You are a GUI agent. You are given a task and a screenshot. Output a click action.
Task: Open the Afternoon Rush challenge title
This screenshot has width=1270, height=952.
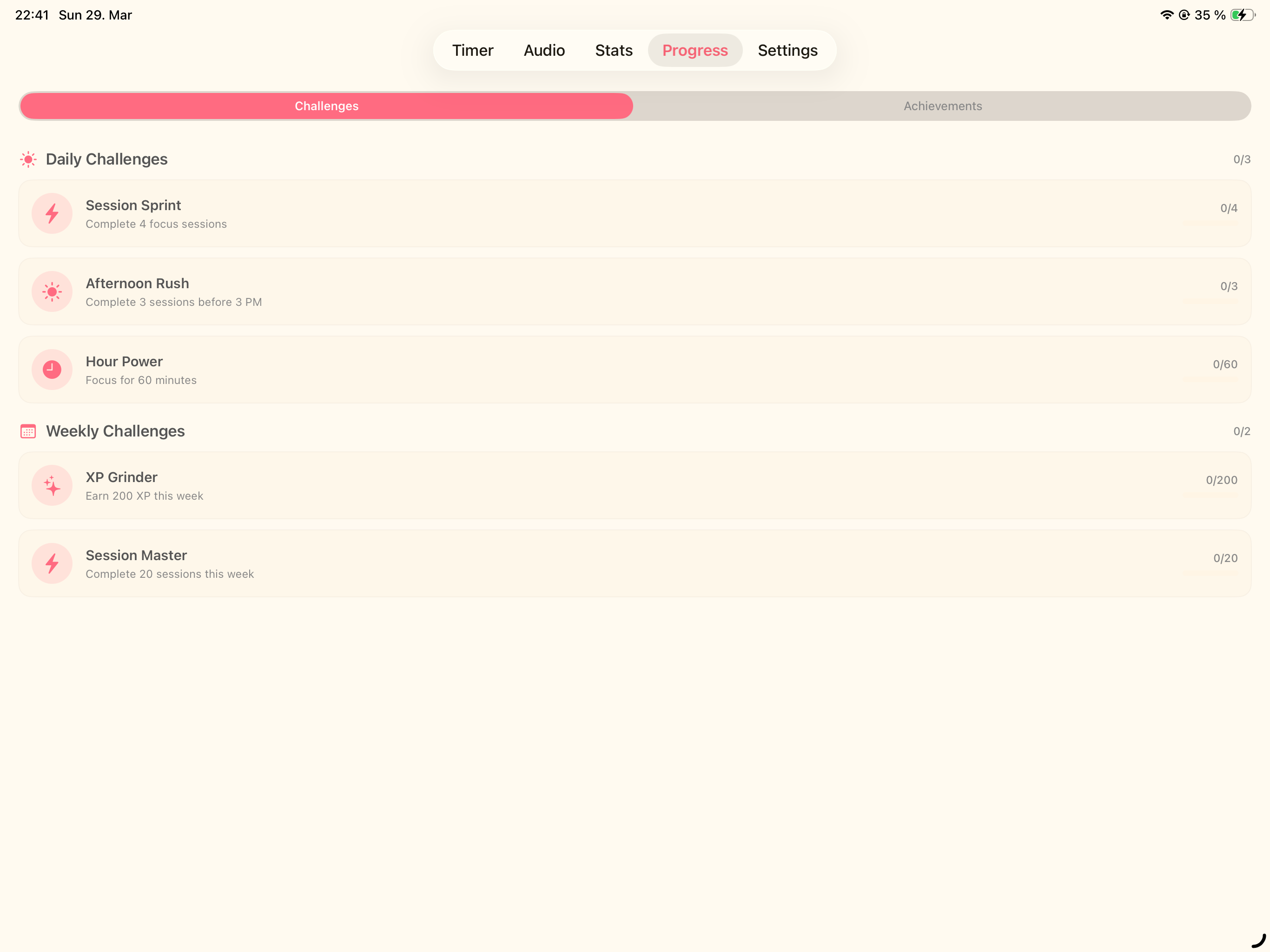[x=137, y=284]
